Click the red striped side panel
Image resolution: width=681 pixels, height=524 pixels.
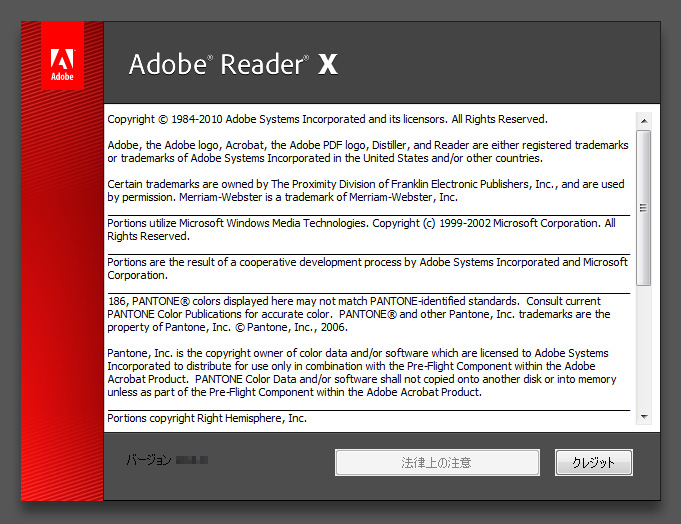62,300
